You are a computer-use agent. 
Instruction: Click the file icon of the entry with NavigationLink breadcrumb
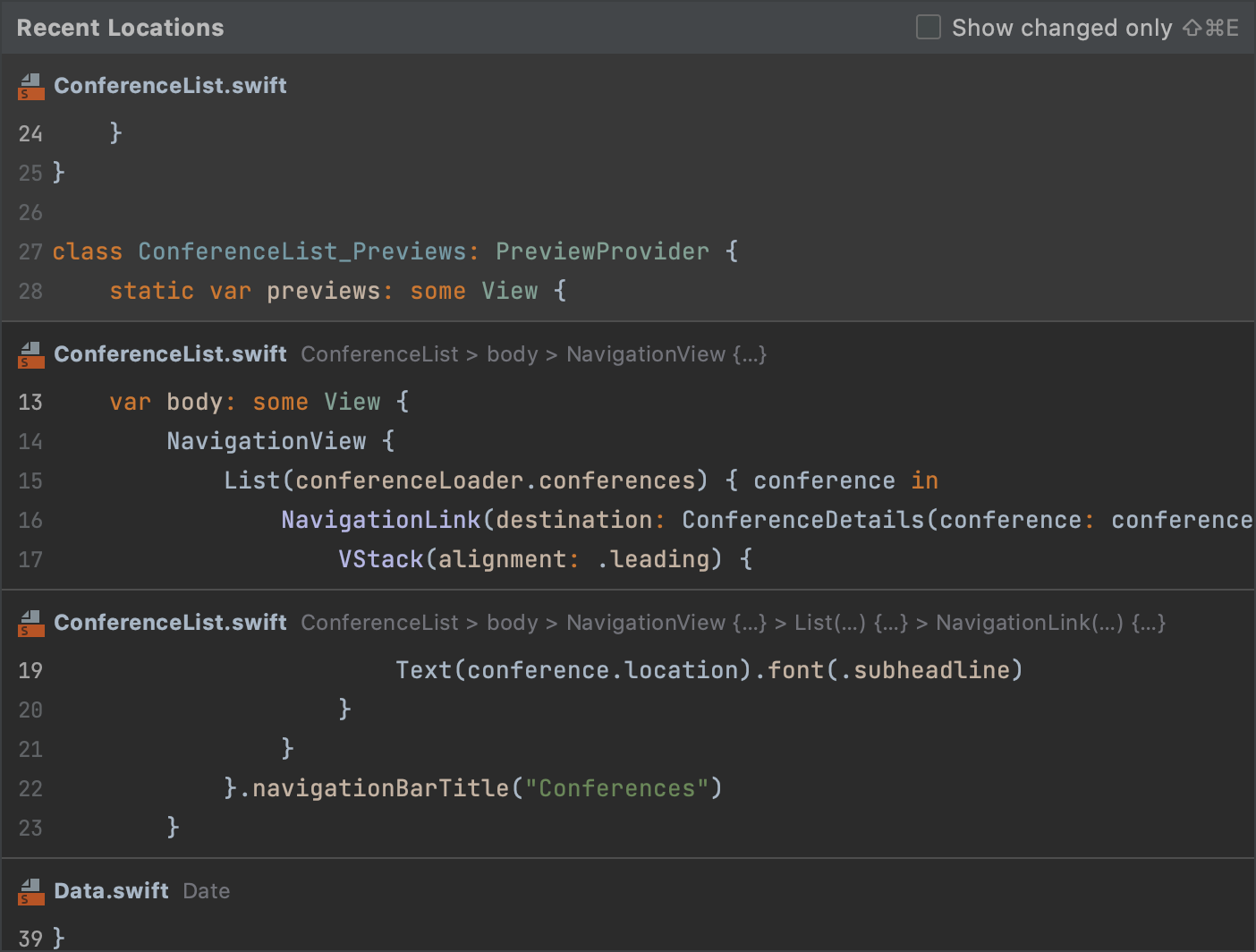coord(30,623)
